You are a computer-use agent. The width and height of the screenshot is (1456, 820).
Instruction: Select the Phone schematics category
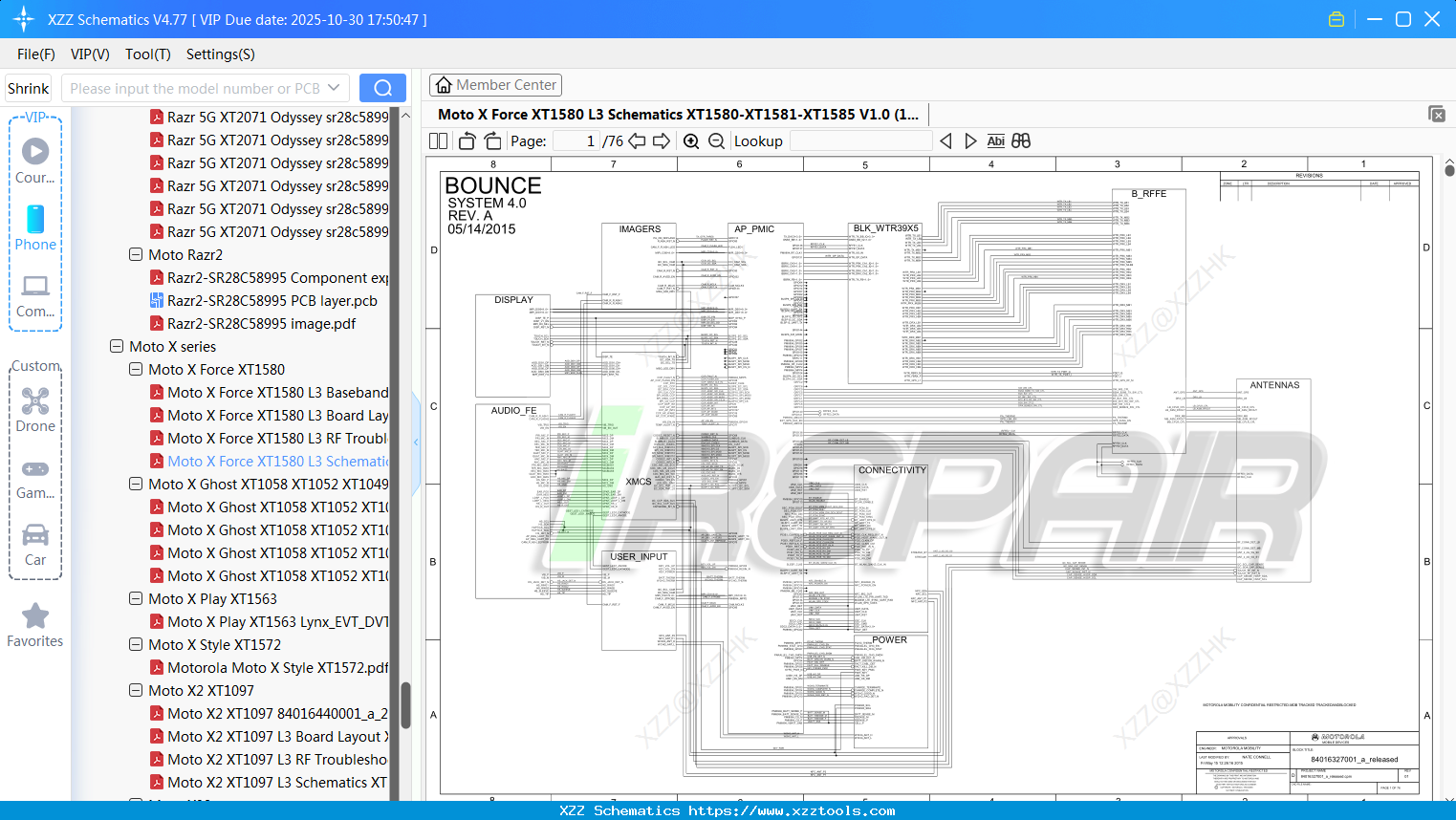[35, 227]
